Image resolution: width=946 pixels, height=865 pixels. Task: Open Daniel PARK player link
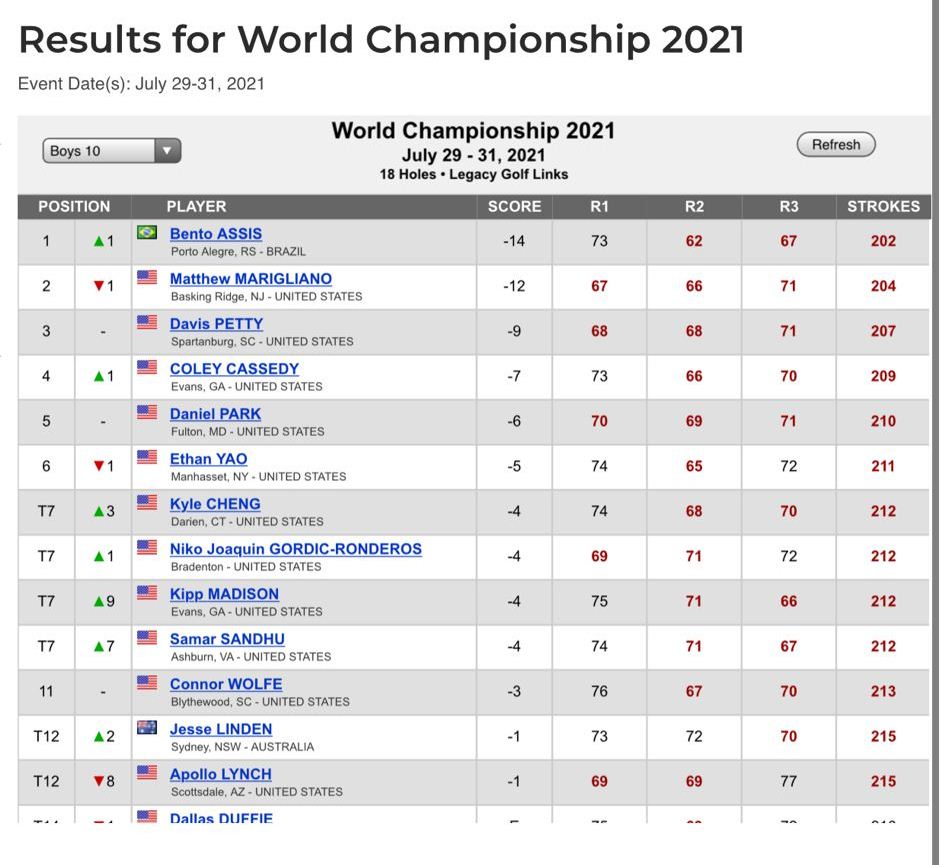(x=215, y=414)
